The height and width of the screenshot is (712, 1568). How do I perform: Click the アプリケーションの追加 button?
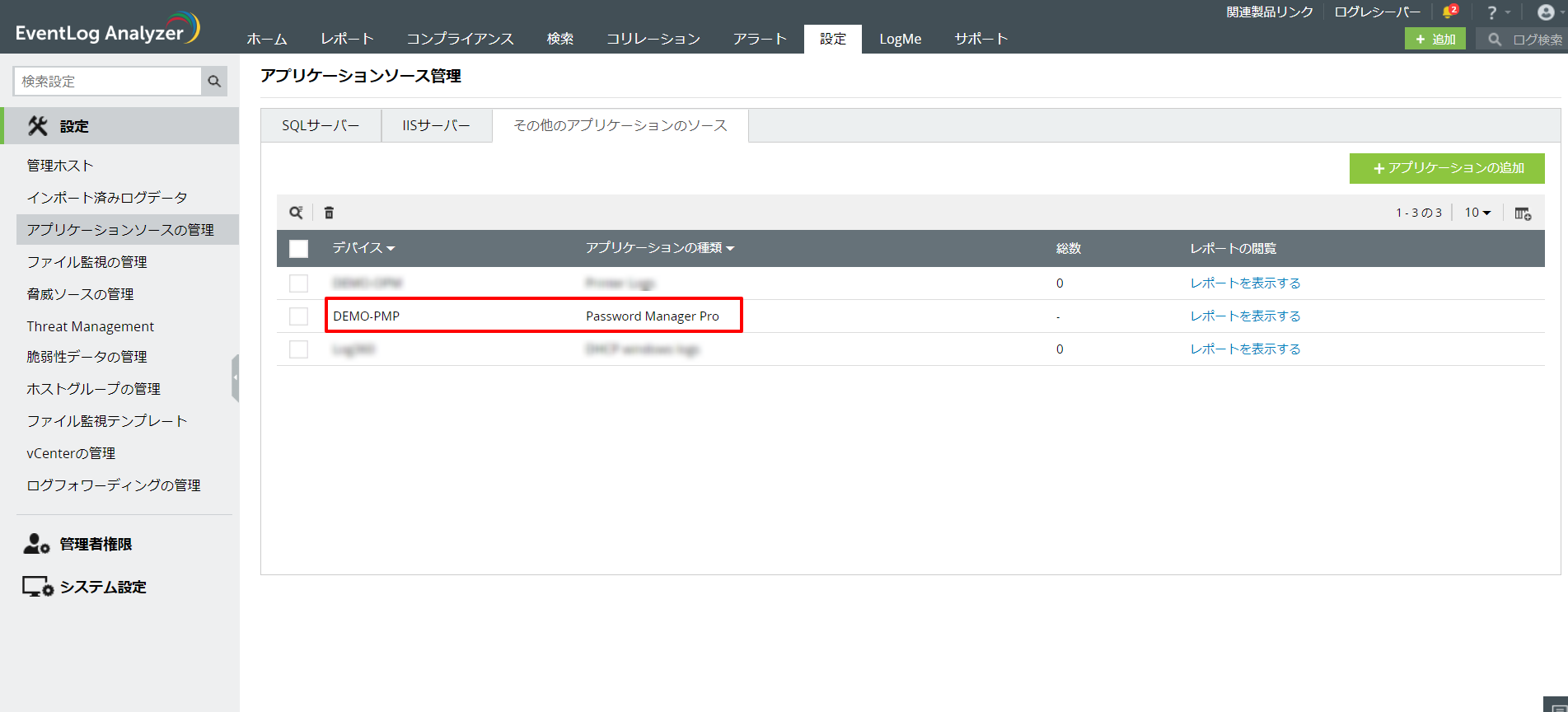coord(1447,168)
